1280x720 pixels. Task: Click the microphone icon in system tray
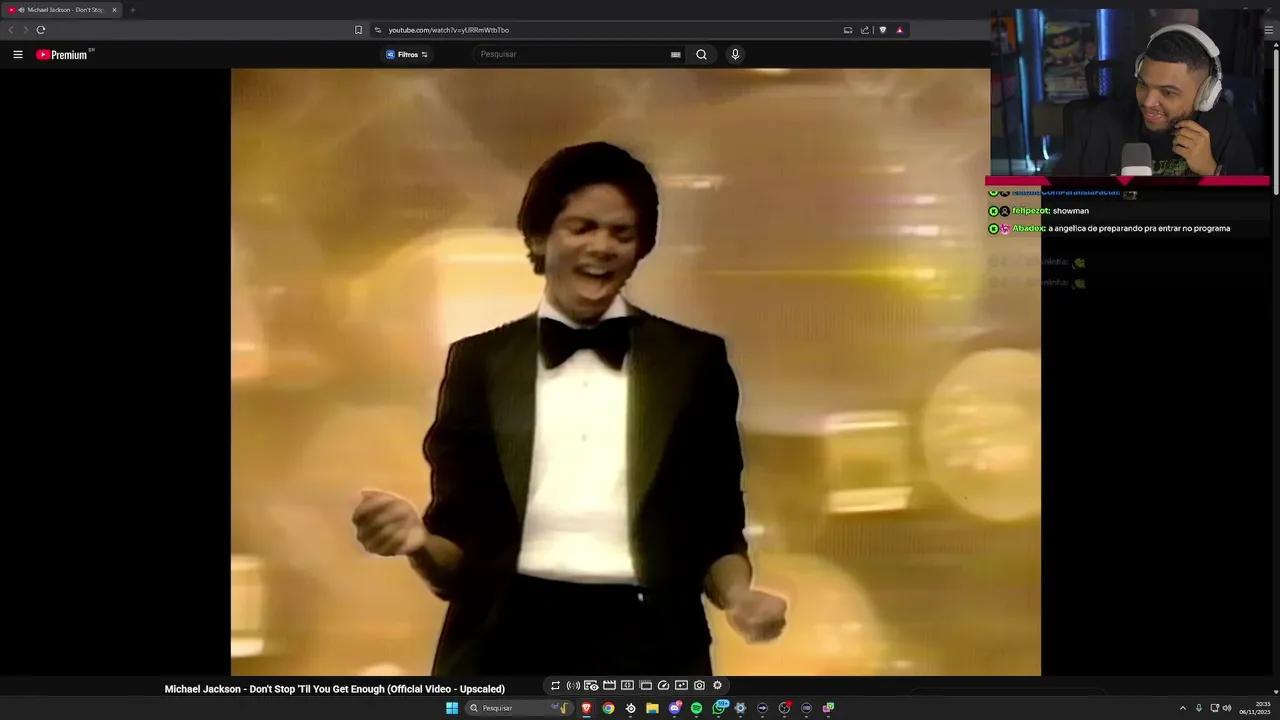[1199, 708]
